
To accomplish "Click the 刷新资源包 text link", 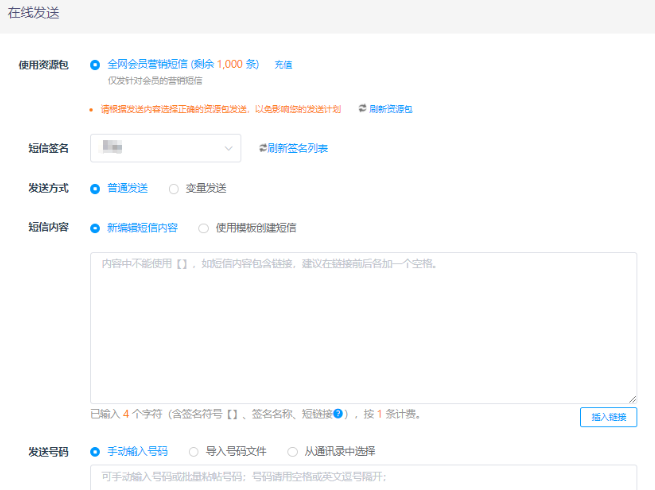I will point(391,109).
